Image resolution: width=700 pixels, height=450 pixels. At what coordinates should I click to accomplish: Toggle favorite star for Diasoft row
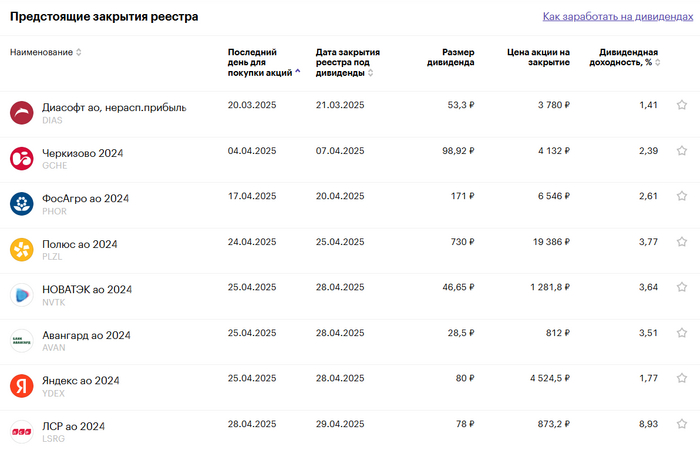(682, 105)
